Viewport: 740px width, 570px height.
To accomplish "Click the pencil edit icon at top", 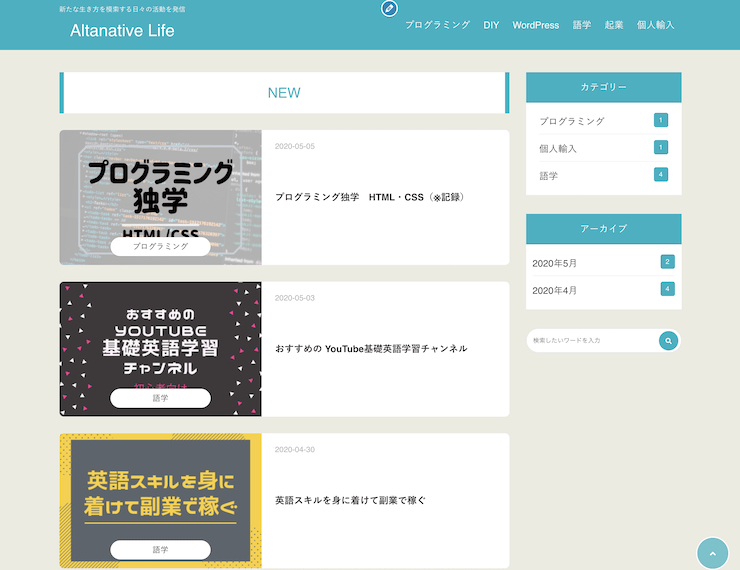I will coord(389,9).
